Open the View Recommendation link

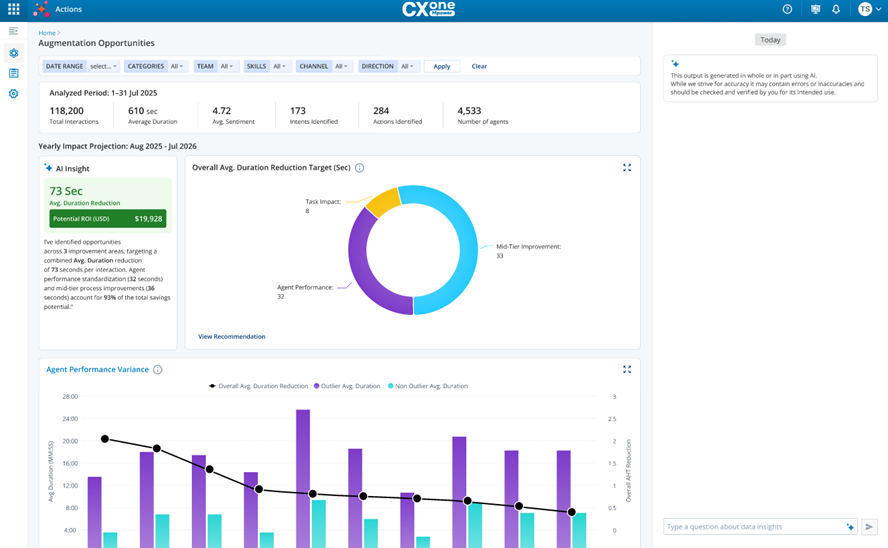point(231,337)
